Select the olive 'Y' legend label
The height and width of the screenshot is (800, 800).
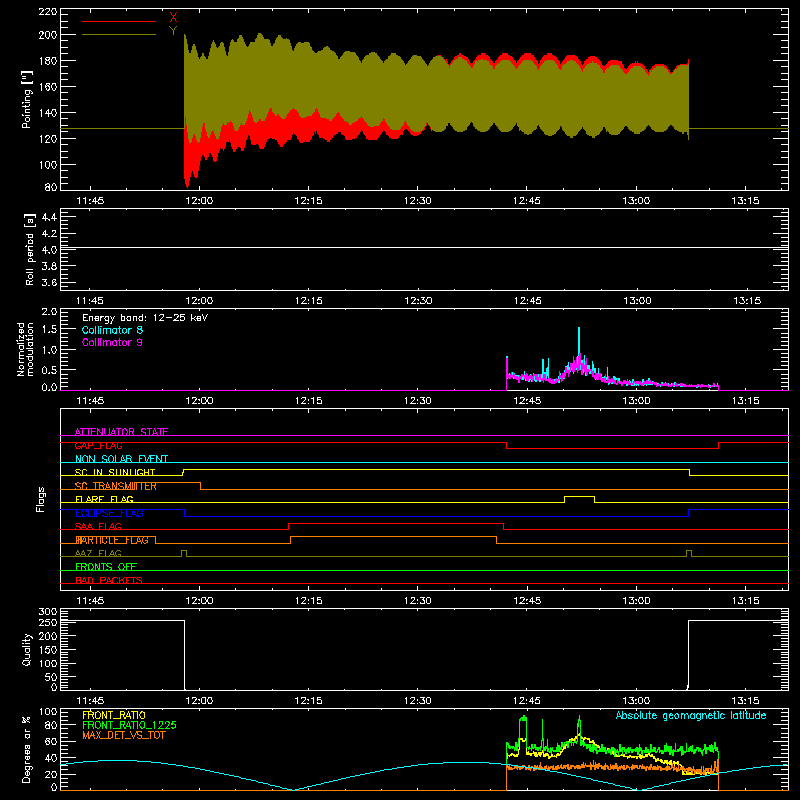[173, 31]
